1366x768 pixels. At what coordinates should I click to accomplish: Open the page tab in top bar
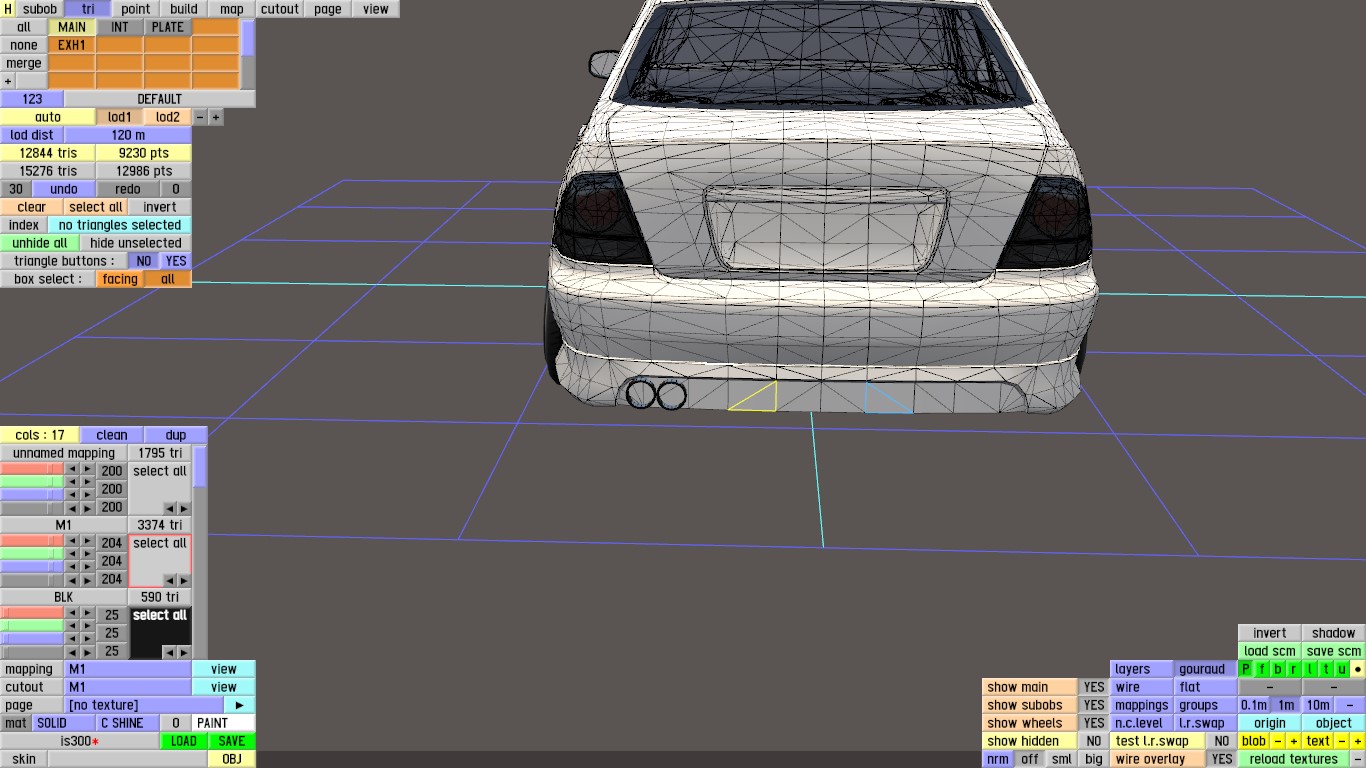(328, 9)
